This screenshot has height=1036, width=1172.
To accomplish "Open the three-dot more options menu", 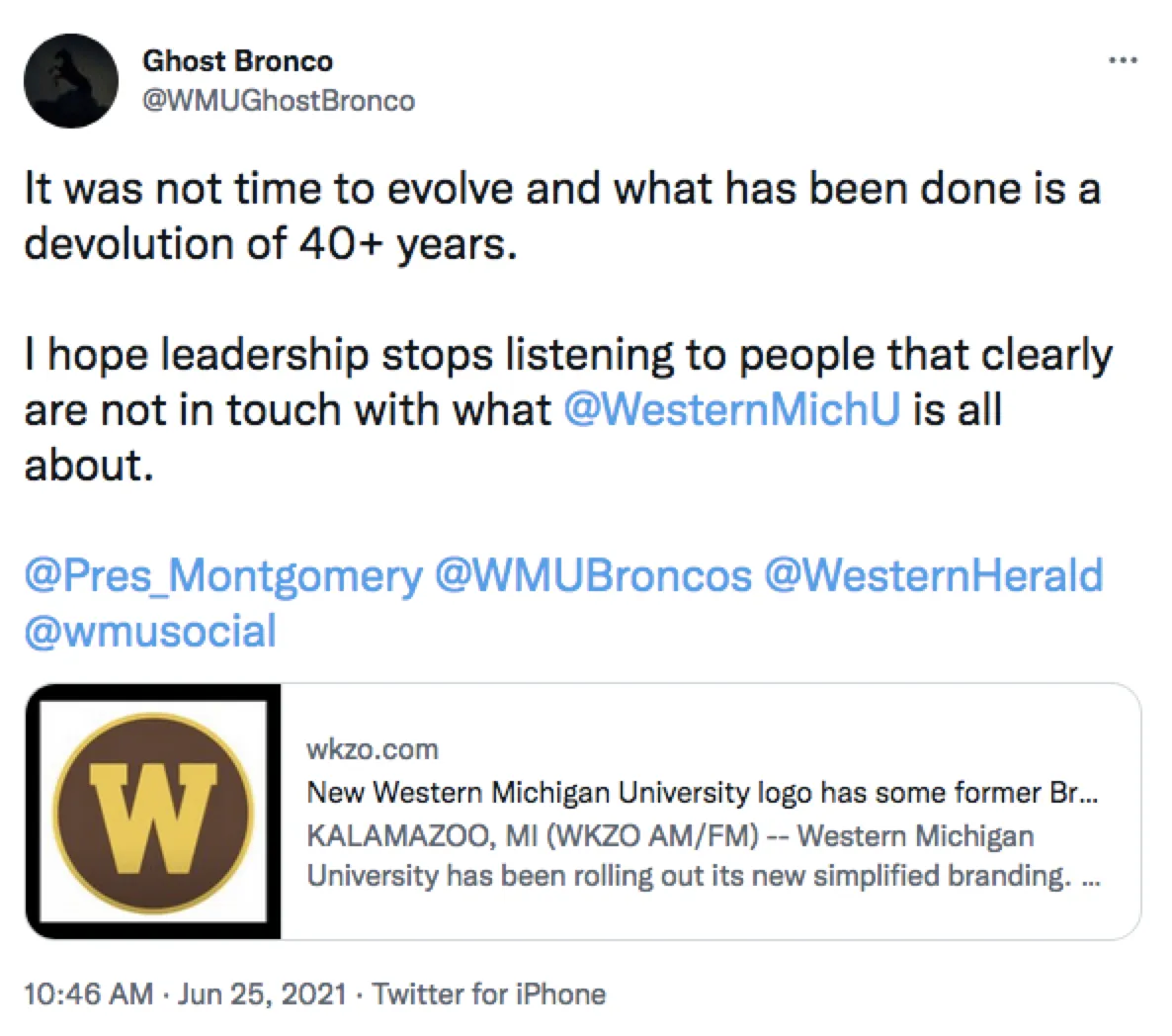I will click(1123, 61).
